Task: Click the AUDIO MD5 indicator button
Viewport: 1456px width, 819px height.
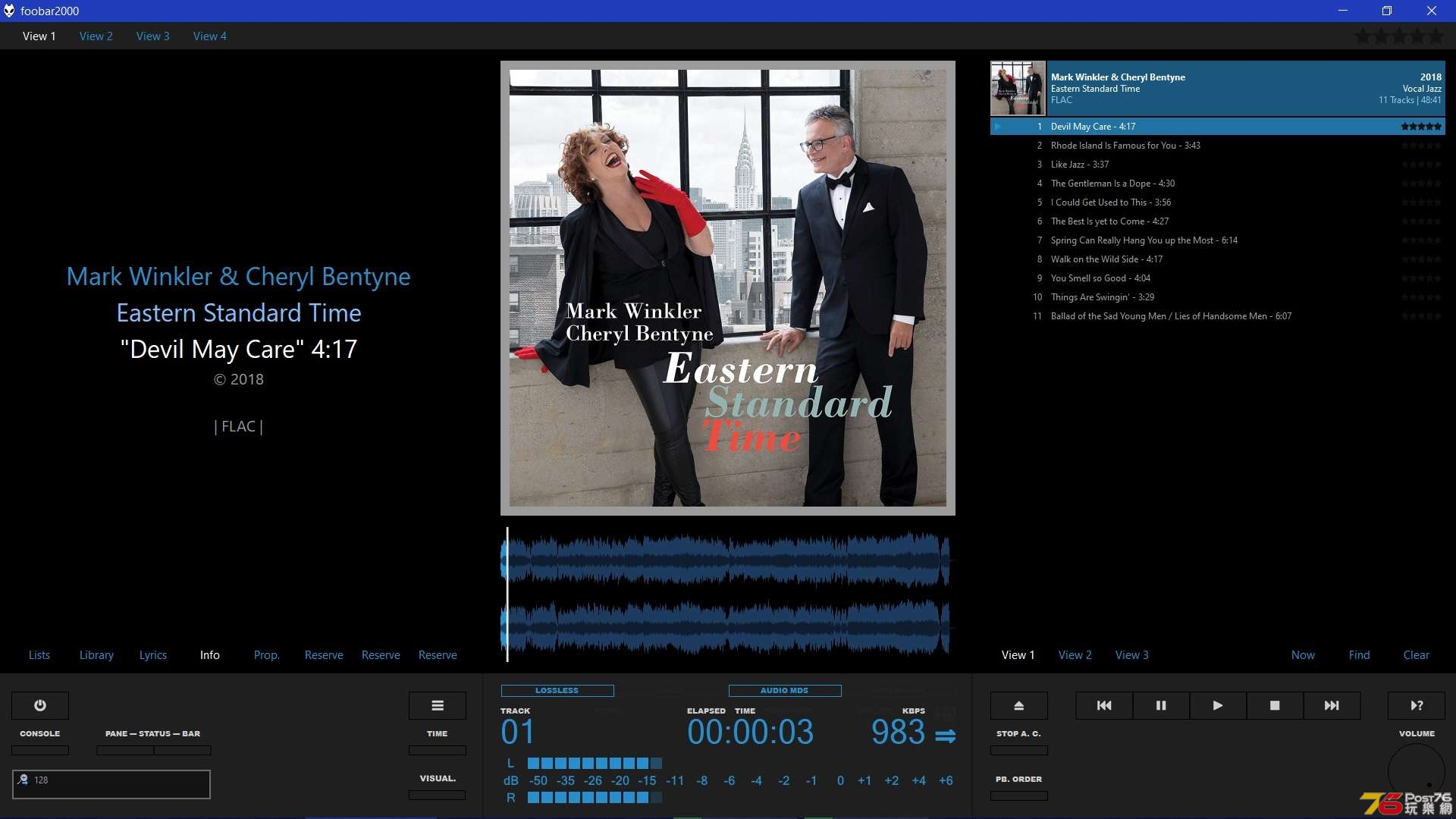Action: pyautogui.click(x=785, y=690)
